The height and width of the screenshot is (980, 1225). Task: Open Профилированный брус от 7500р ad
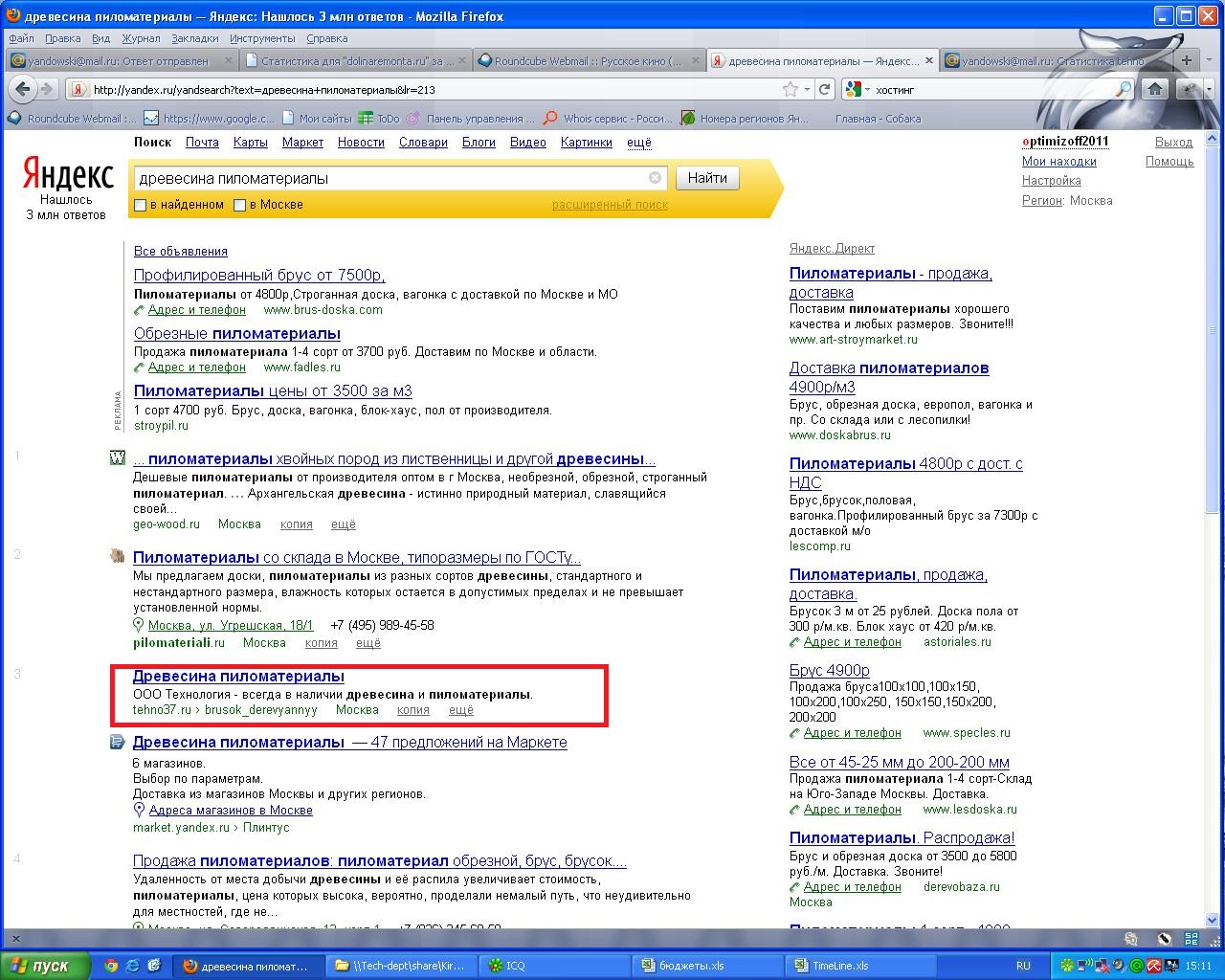pos(259,275)
